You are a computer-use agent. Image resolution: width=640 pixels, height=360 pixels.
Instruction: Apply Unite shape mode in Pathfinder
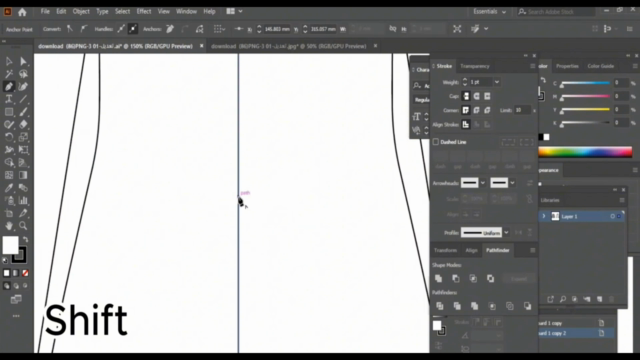pyautogui.click(x=438, y=278)
